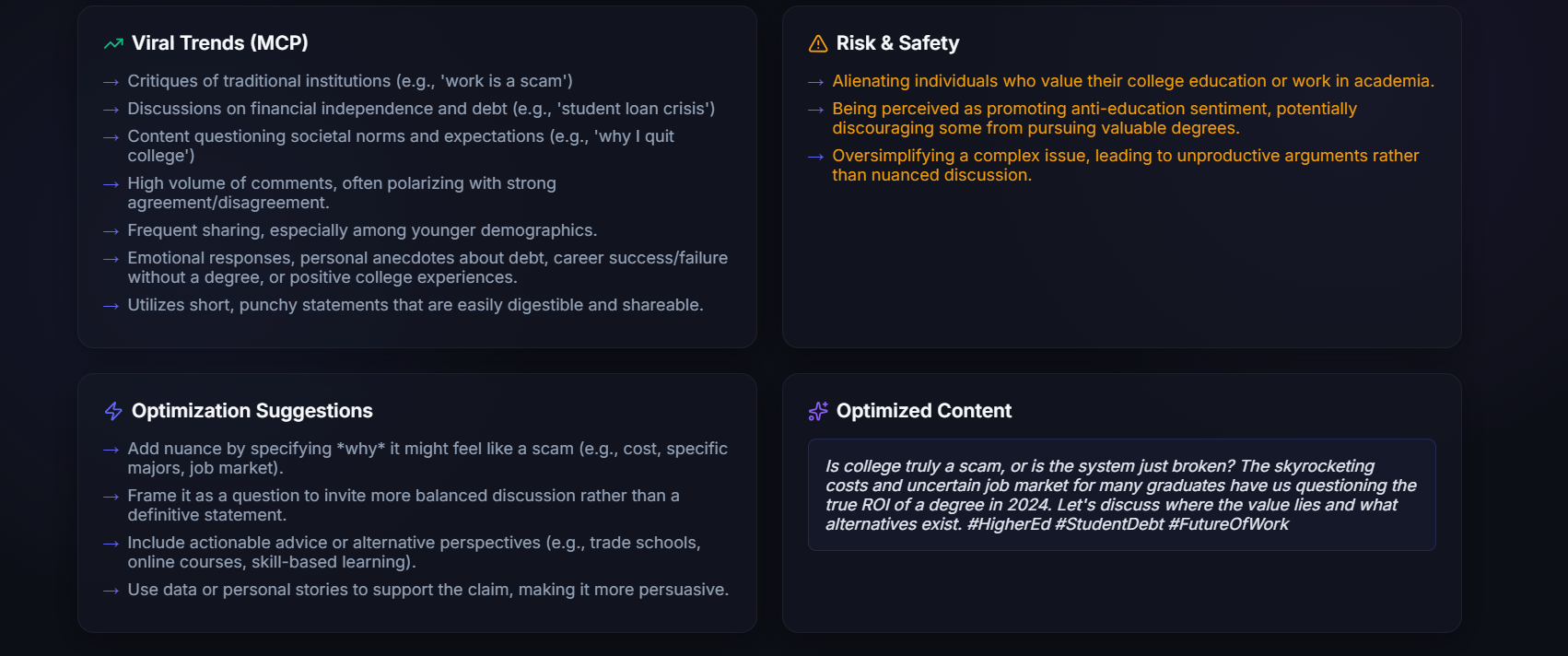The height and width of the screenshot is (656, 1568).
Task: Click the Optimized Content heading
Action: click(924, 411)
